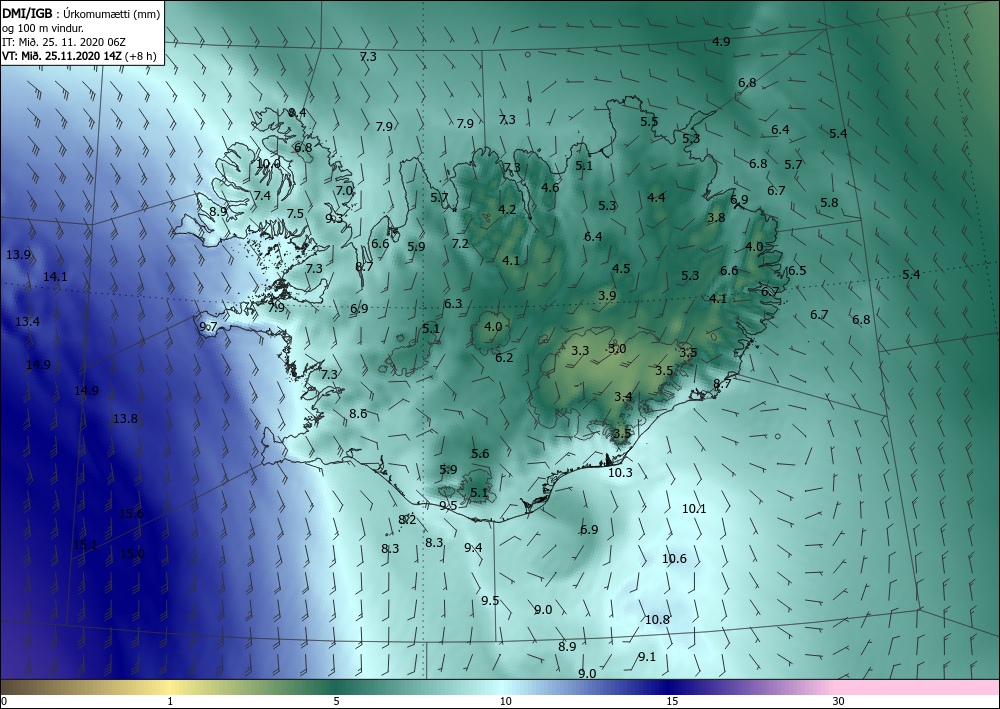Image resolution: width=1000 pixels, height=709 pixels.
Task: Click the 7.5 value on the map
Action: point(295,214)
